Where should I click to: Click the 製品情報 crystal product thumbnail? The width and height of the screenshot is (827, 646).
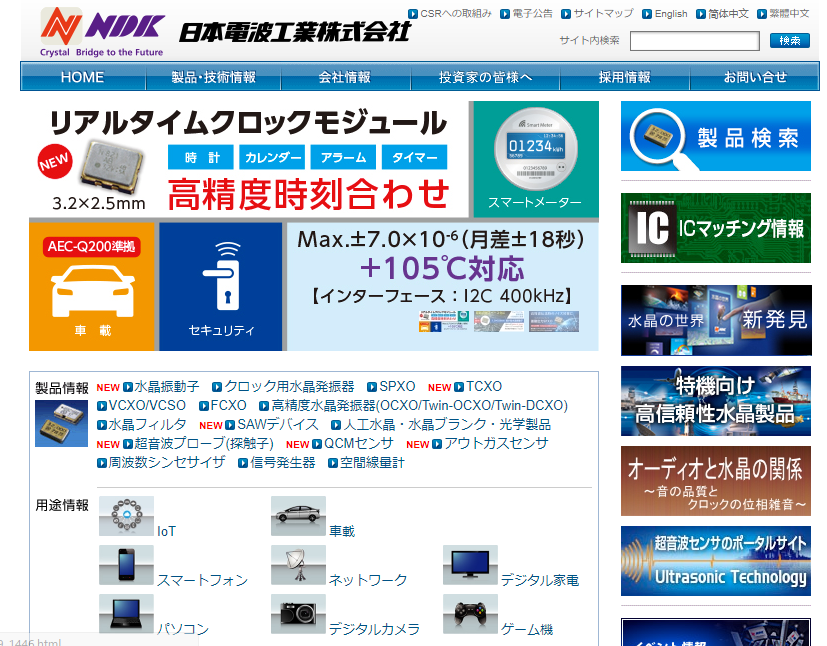pos(61,423)
